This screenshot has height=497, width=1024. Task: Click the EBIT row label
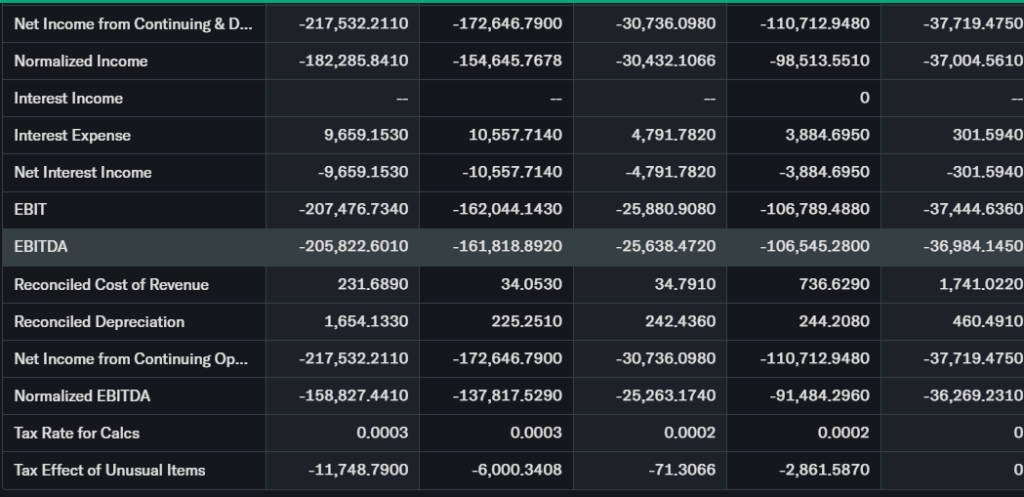[x=30, y=210]
